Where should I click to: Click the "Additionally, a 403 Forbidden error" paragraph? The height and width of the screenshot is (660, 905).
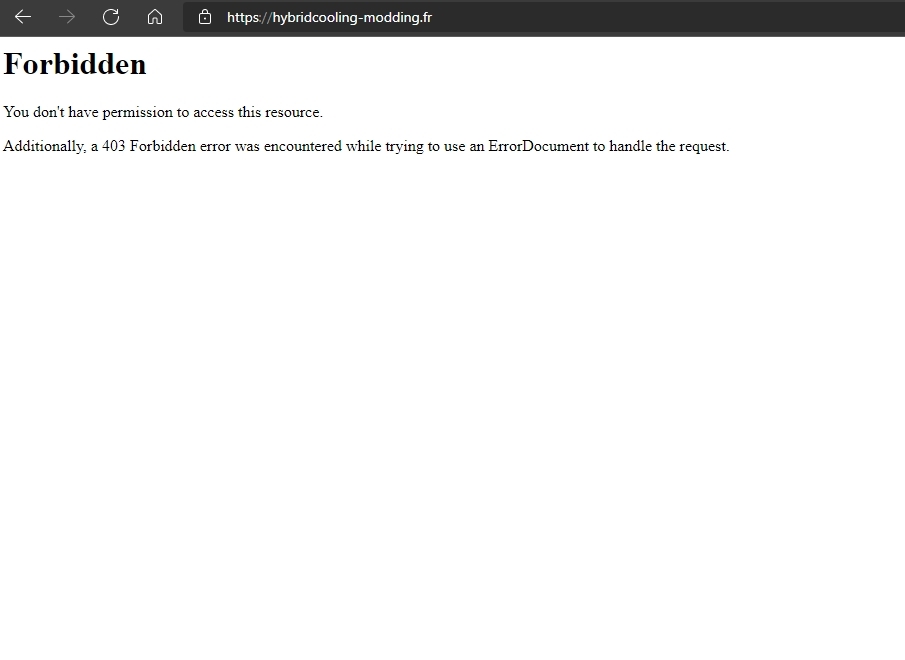[x=366, y=146]
